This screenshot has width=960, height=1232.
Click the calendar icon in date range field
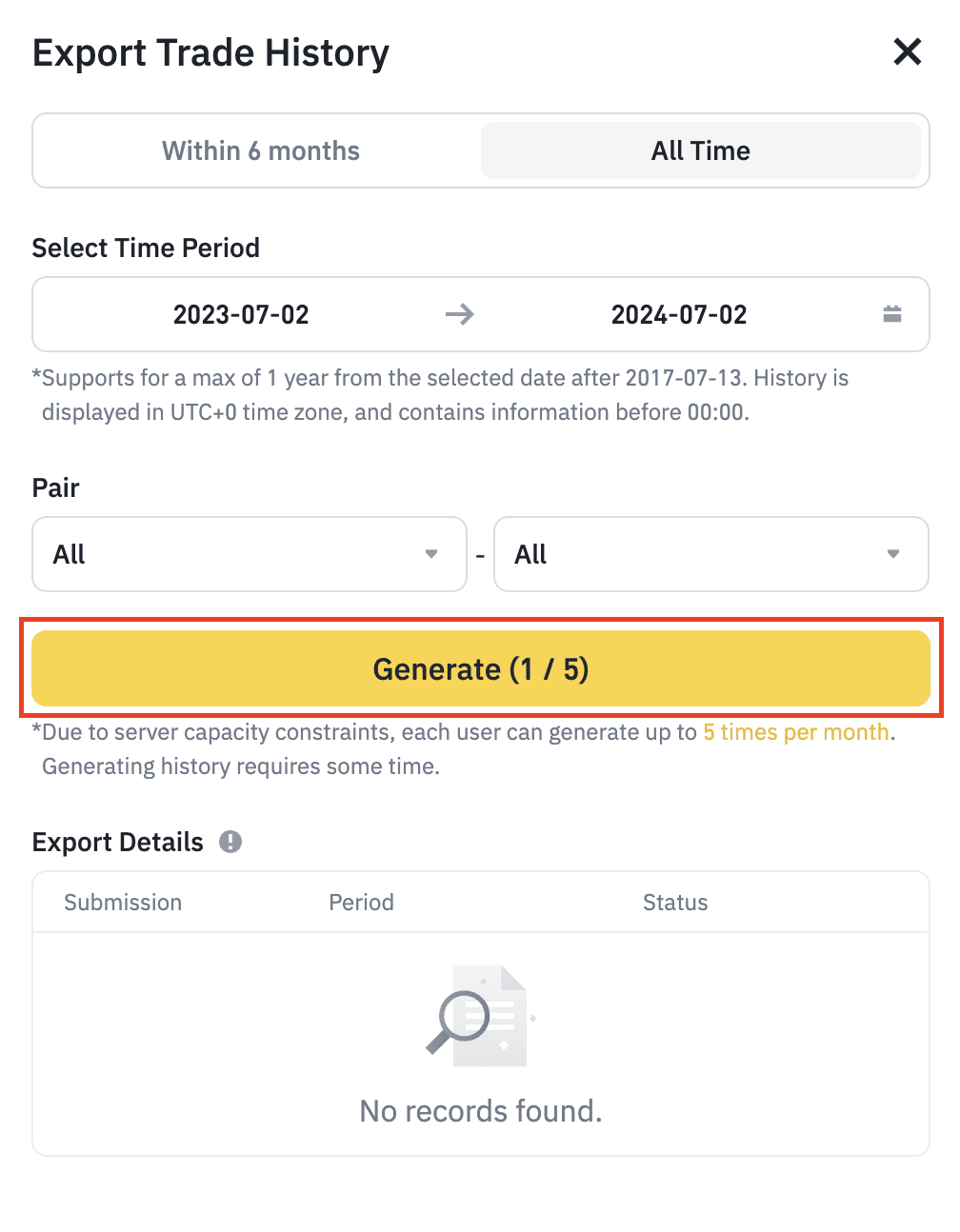pos(891,314)
